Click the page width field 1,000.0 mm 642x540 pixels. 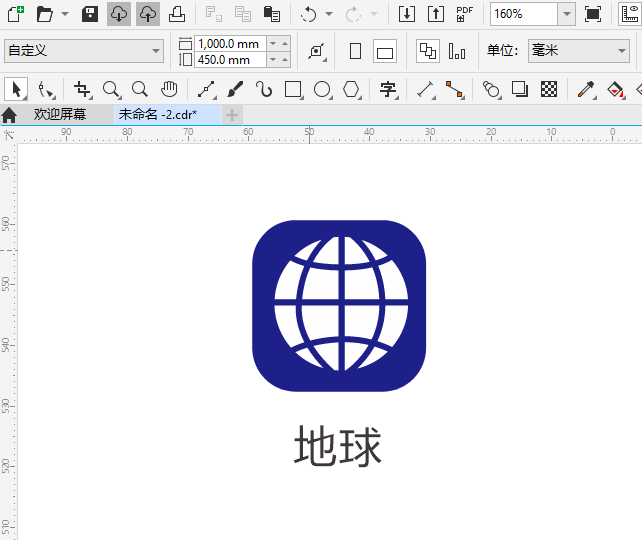coord(231,43)
